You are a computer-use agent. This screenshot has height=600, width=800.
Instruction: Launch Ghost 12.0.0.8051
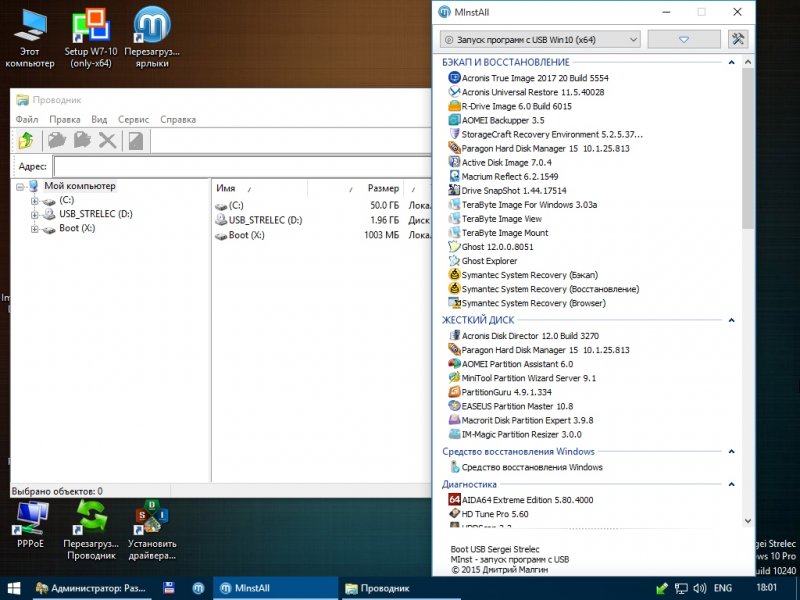490,247
